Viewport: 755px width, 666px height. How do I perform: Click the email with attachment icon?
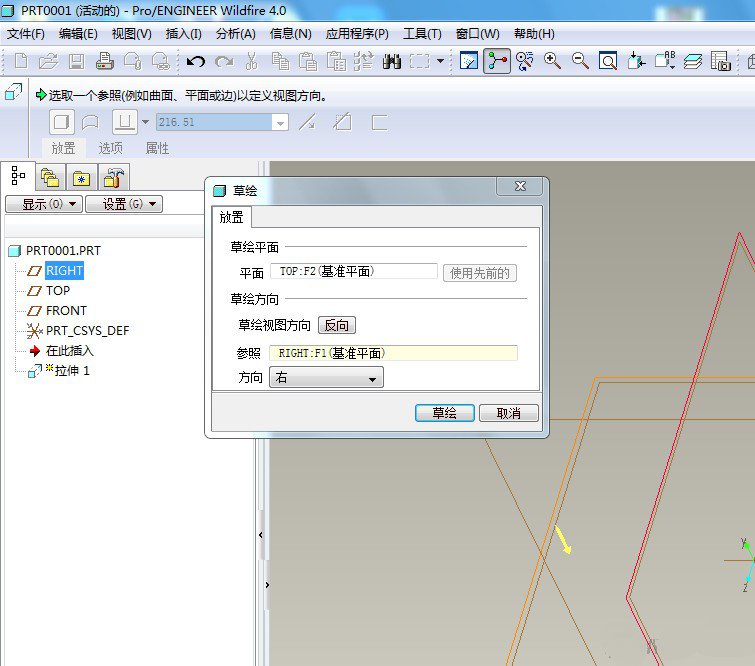(x=132, y=61)
